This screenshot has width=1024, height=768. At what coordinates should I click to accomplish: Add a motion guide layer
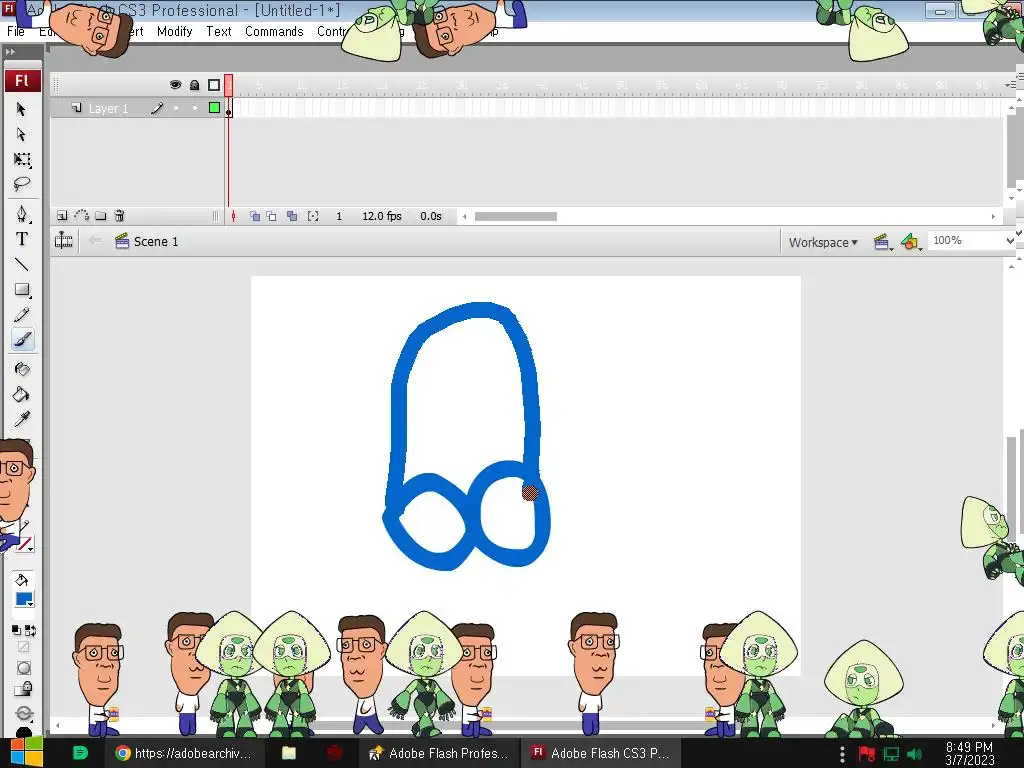pyautogui.click(x=82, y=216)
